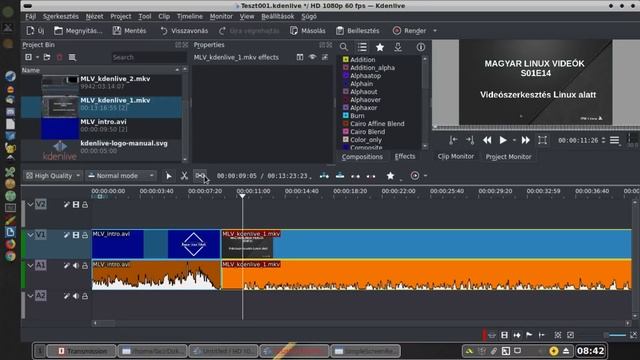This screenshot has height=360, width=640.
Task: Toggle effects enabled eye in Properties panel
Action: coord(312,58)
